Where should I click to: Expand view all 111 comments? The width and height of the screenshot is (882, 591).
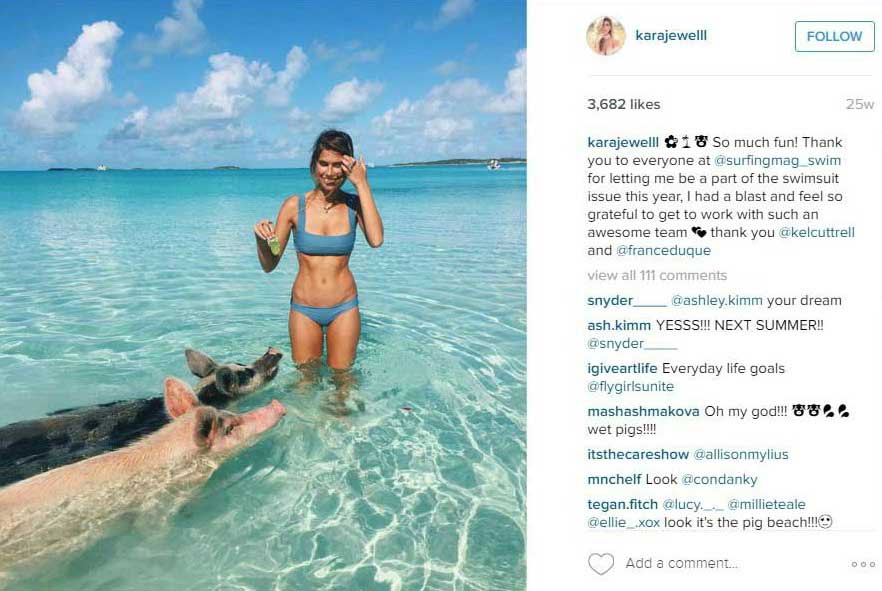[657, 276]
